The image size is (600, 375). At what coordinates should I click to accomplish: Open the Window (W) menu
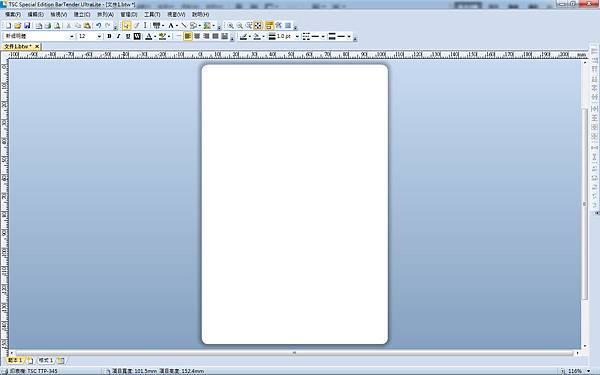click(x=176, y=14)
